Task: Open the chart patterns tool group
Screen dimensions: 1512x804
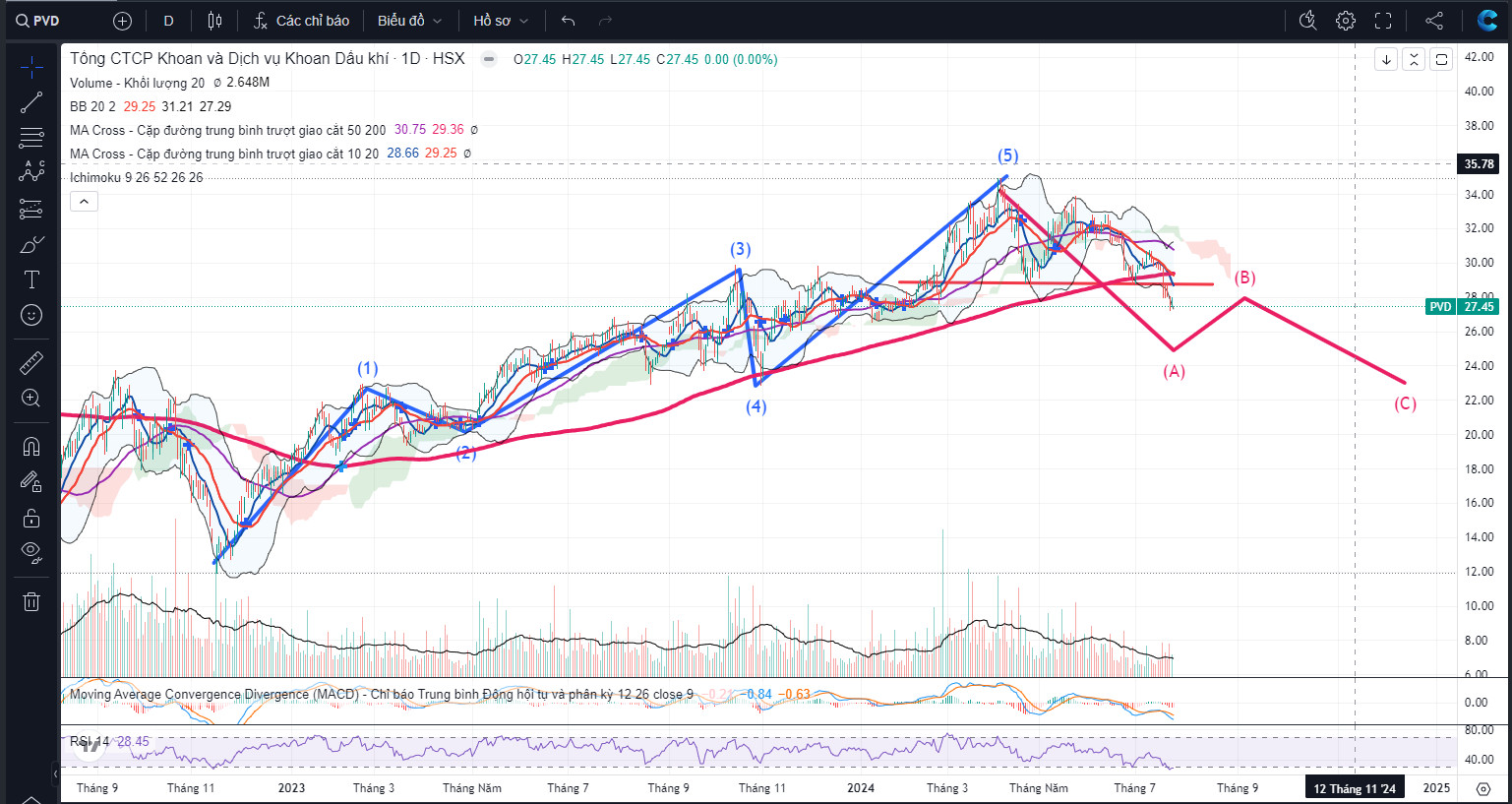Action: pyautogui.click(x=31, y=172)
